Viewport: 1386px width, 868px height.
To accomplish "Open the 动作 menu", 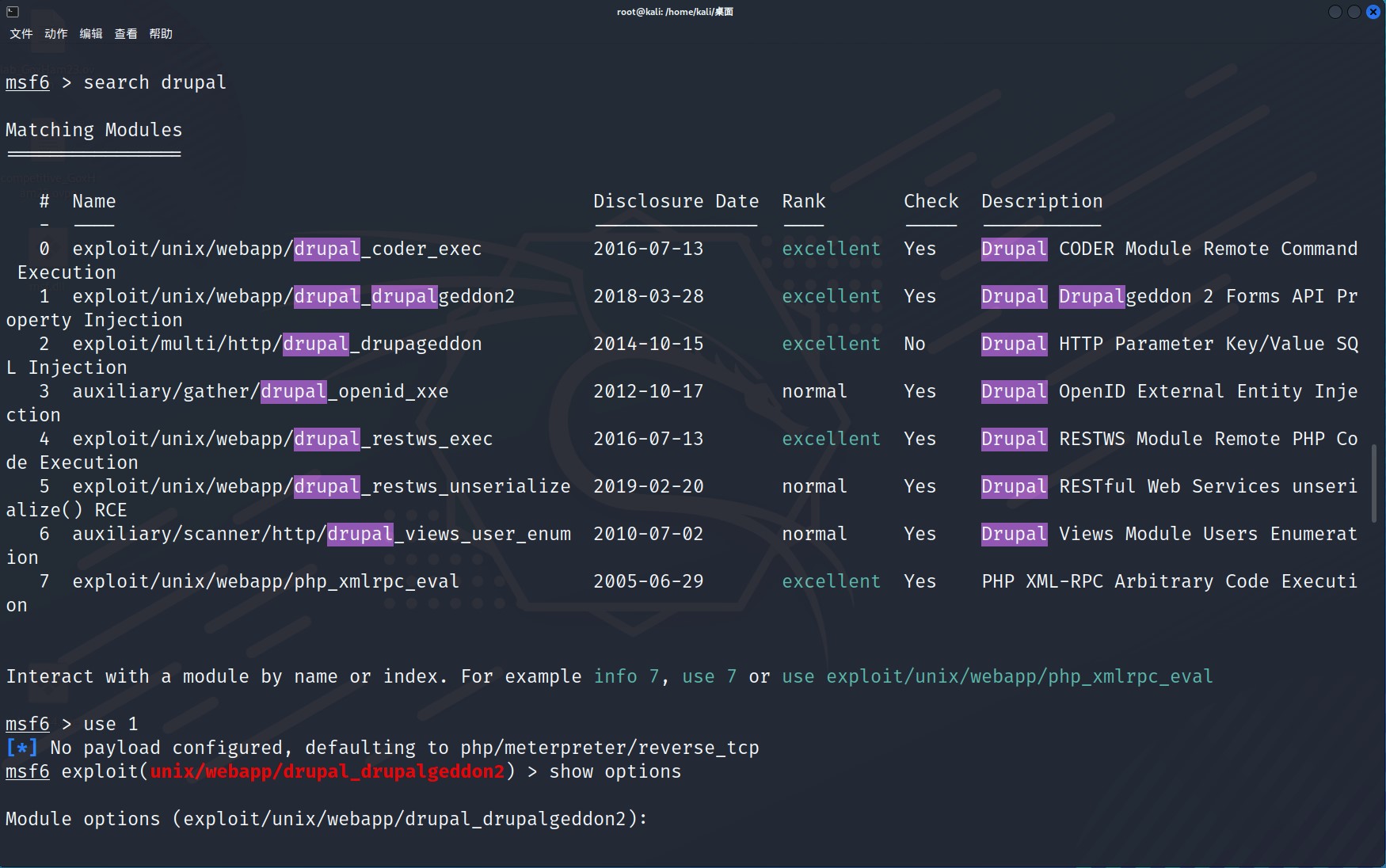I will [x=56, y=33].
